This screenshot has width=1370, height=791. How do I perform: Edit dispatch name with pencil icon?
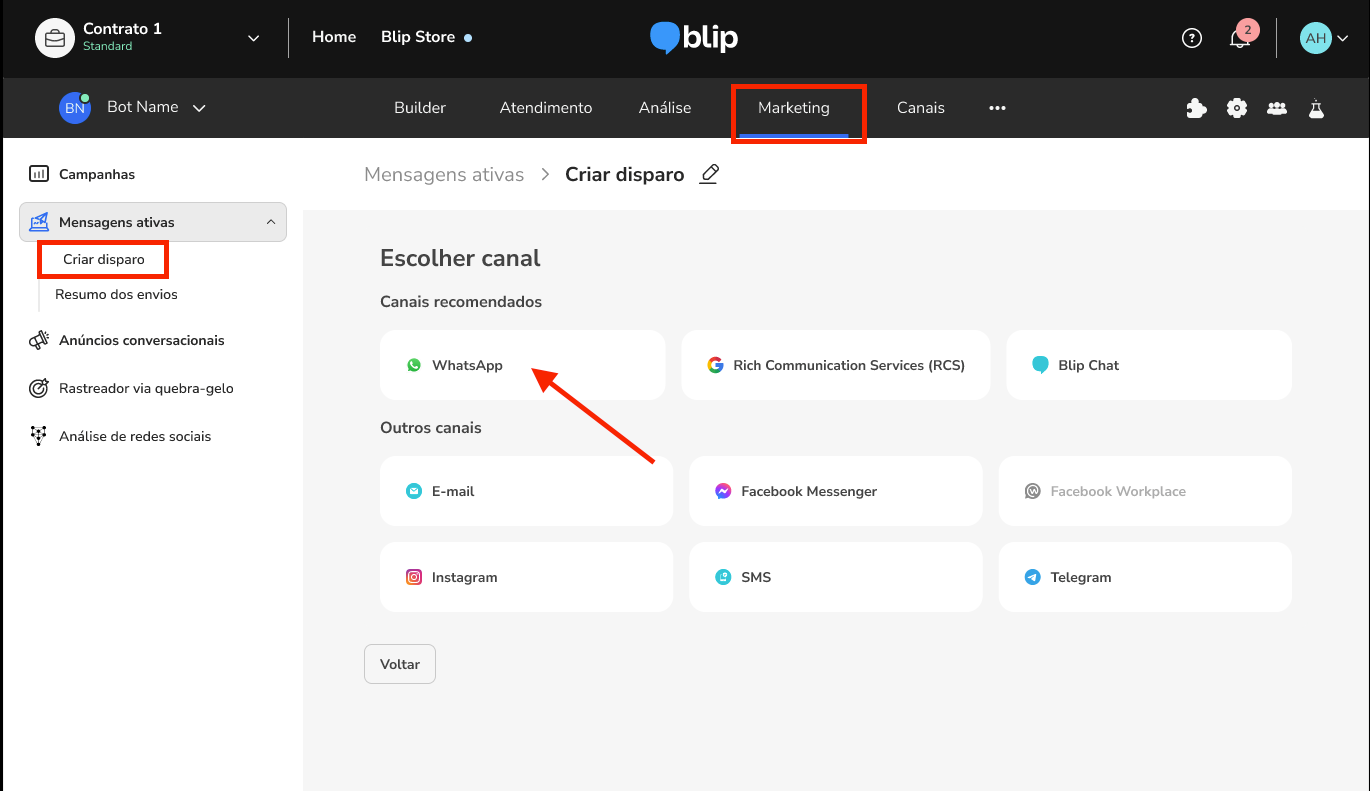pos(709,174)
